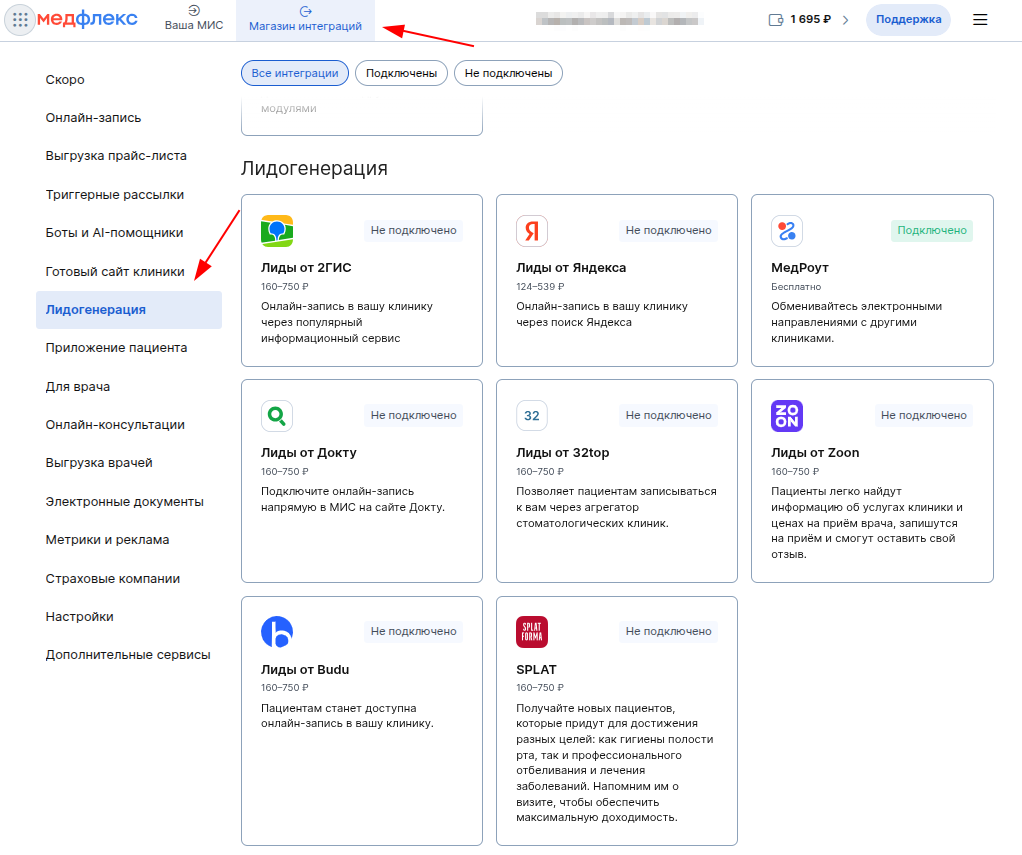1022x855 pixels.
Task: Open the apps grid launcher icon
Action: pyautogui.click(x=21, y=20)
